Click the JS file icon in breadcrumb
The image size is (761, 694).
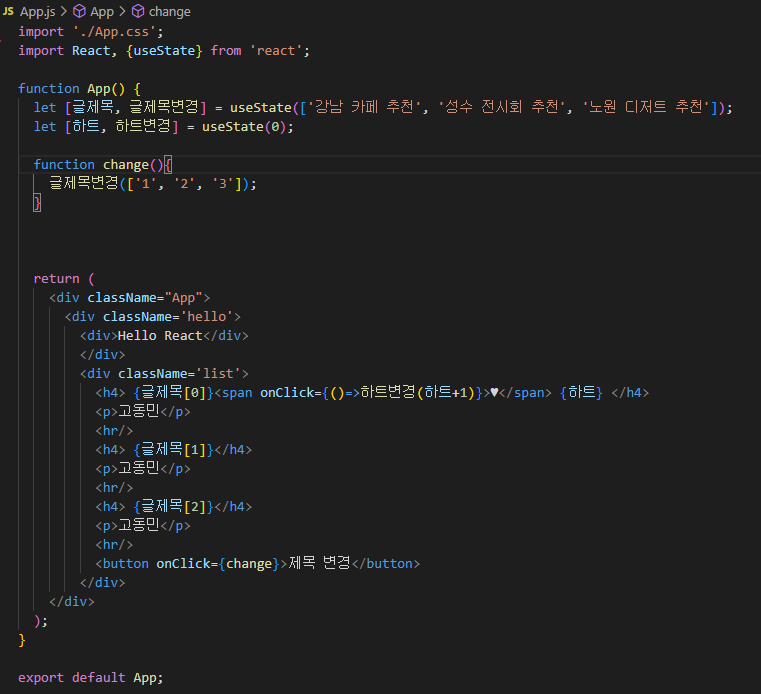tap(8, 11)
